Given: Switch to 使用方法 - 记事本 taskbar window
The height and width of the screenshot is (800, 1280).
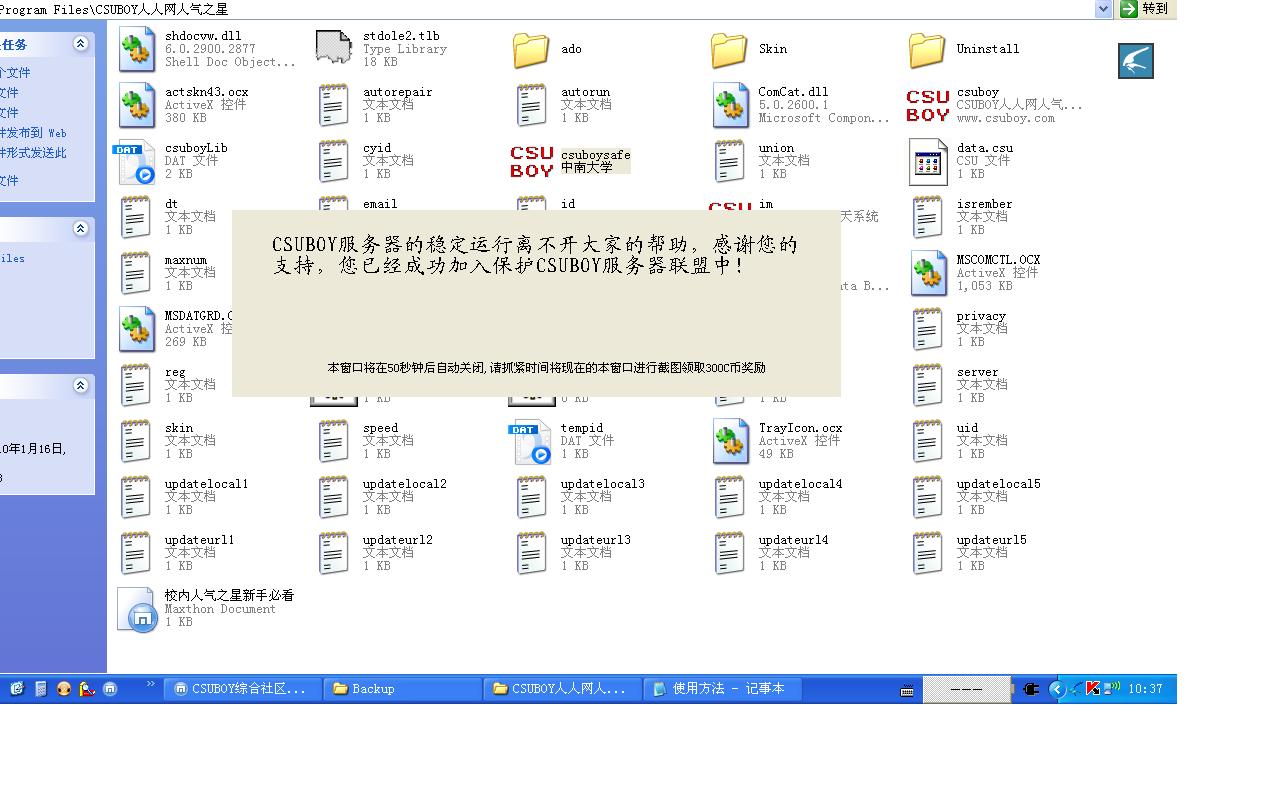Looking at the screenshot, I should (723, 689).
